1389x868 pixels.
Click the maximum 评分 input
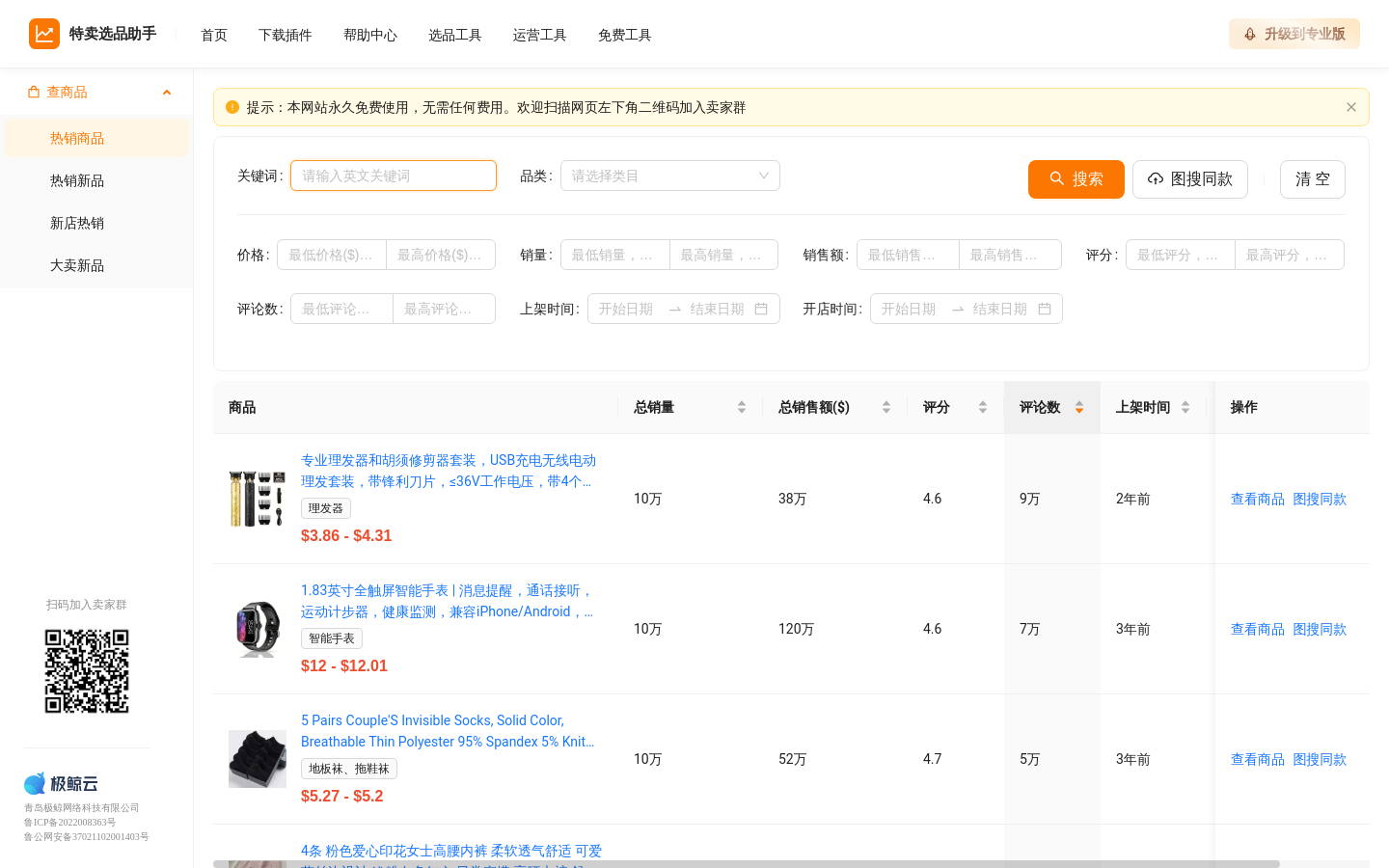[x=1290, y=255]
